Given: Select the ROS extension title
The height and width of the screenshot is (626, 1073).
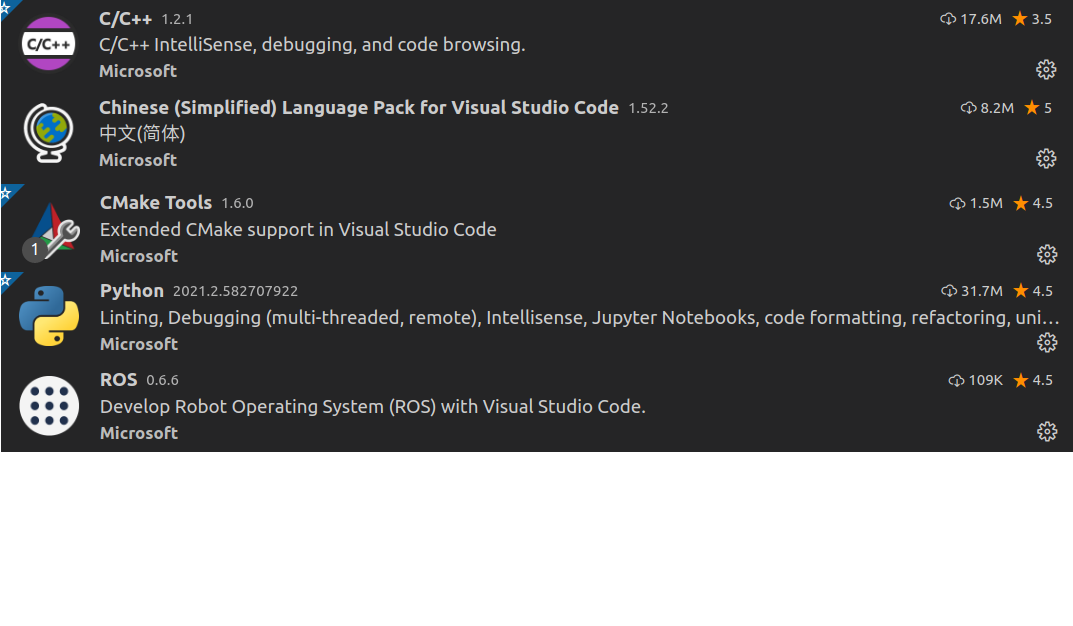Looking at the screenshot, I should tap(118, 380).
